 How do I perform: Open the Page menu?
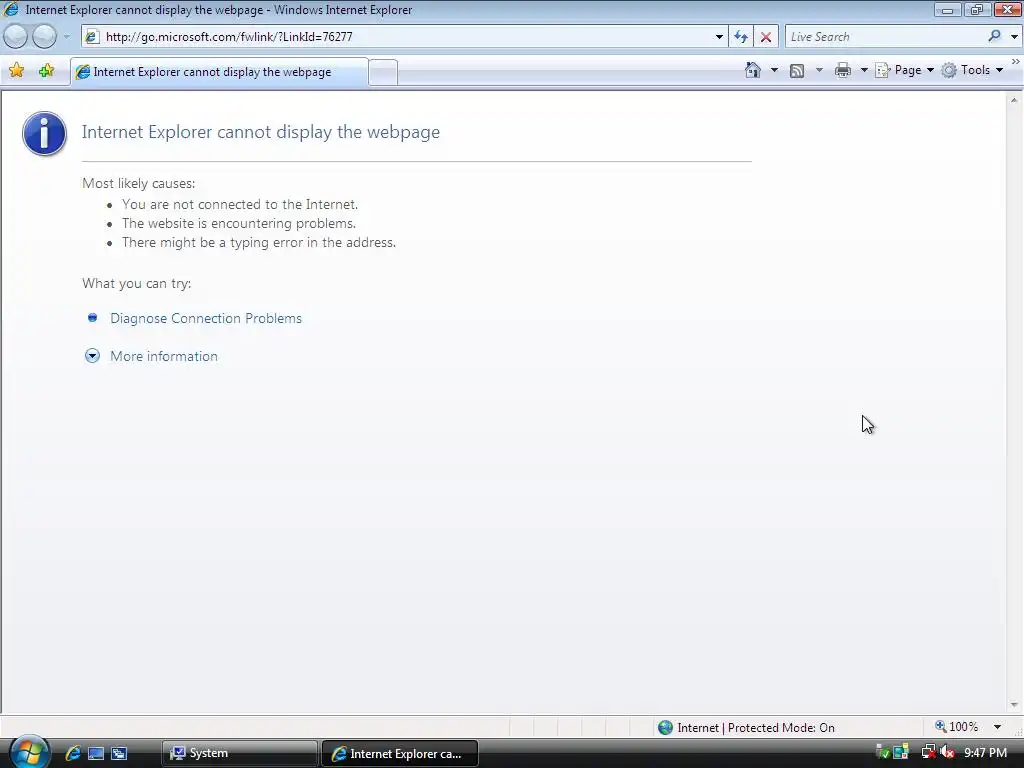(904, 70)
